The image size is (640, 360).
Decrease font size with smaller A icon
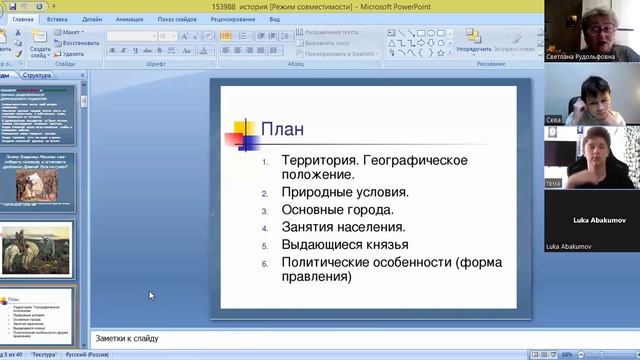pyautogui.click(x=196, y=36)
